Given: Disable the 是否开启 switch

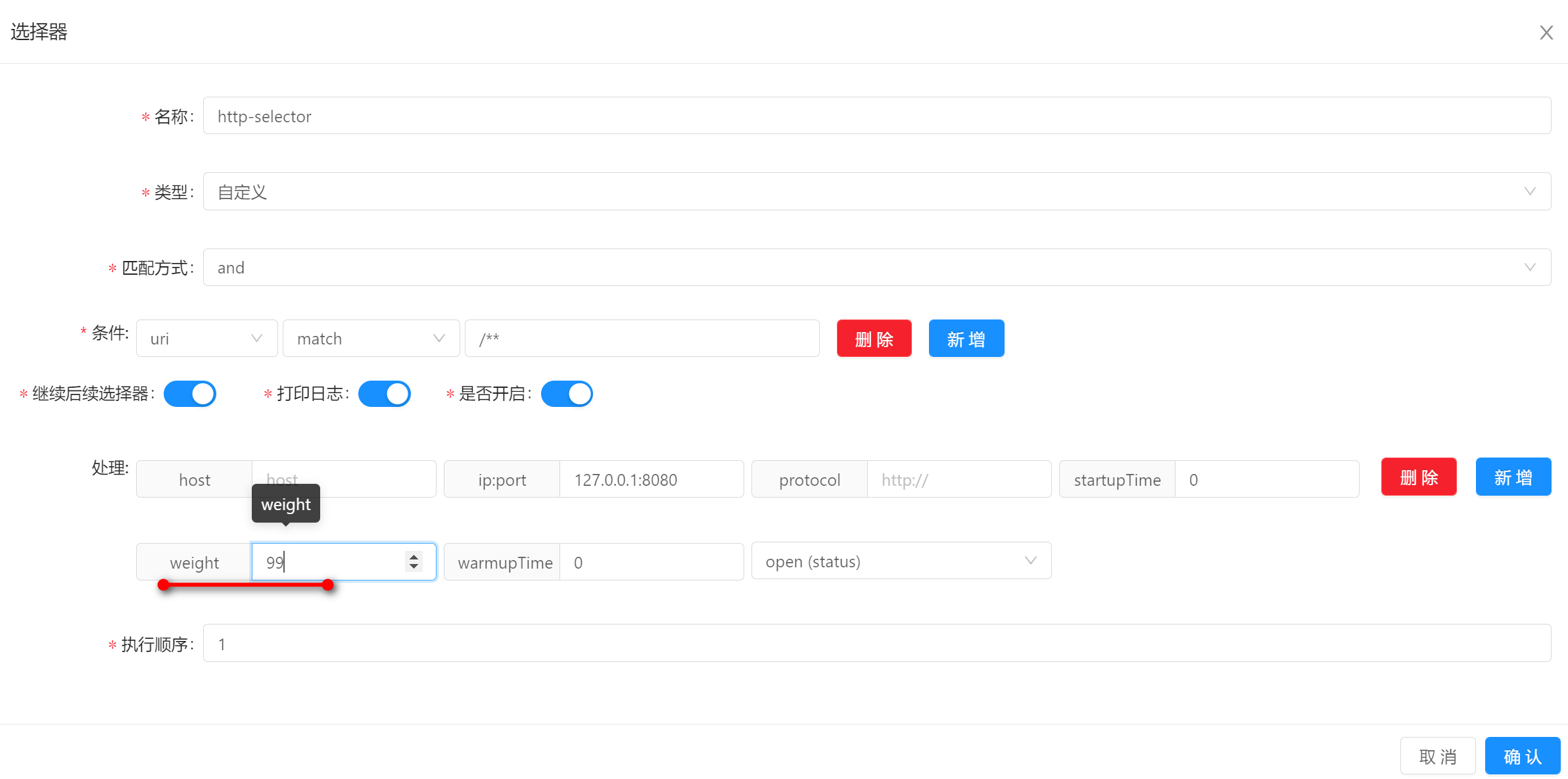Looking at the screenshot, I should 567,394.
